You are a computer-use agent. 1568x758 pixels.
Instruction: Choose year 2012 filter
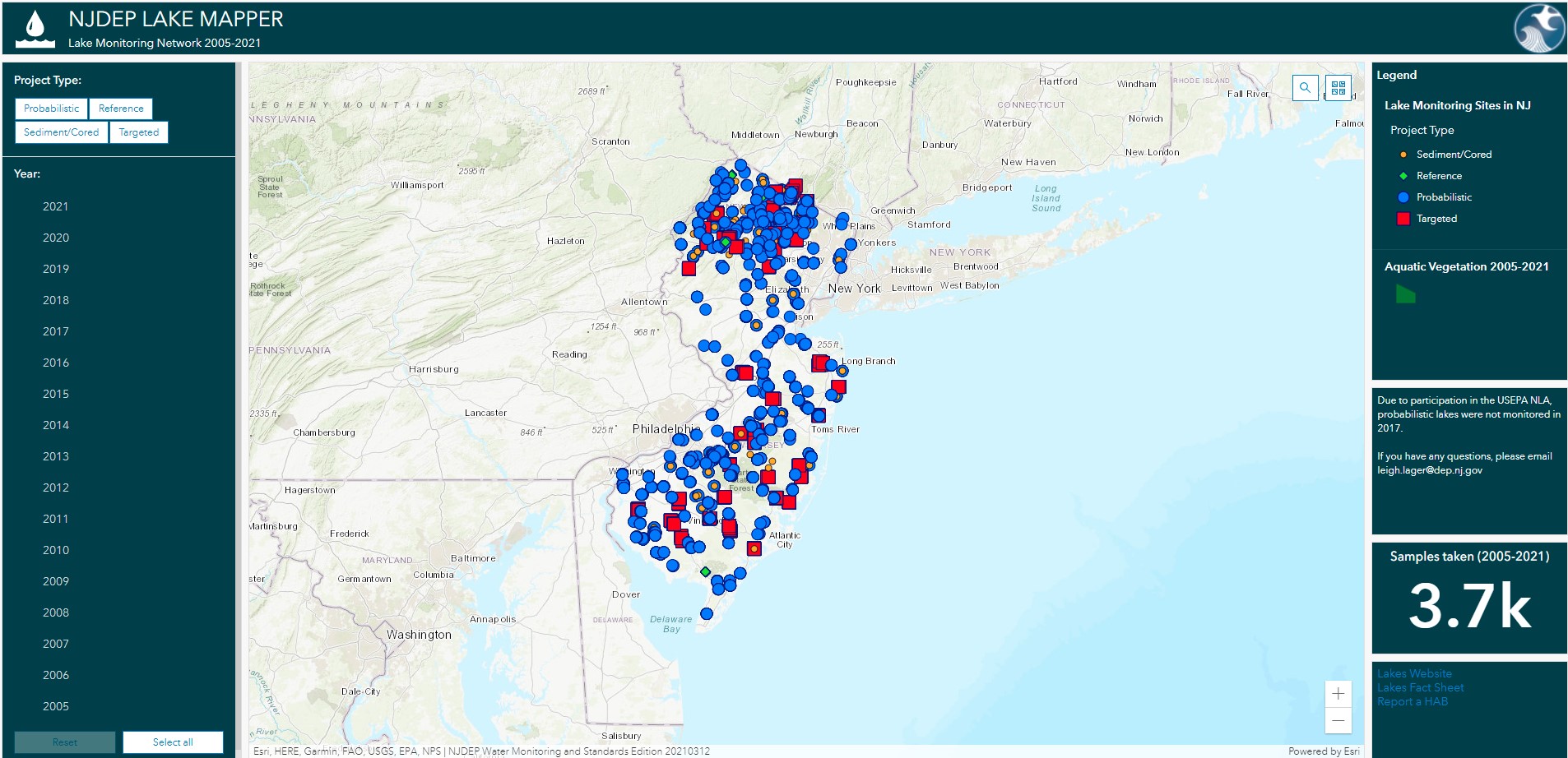point(56,488)
